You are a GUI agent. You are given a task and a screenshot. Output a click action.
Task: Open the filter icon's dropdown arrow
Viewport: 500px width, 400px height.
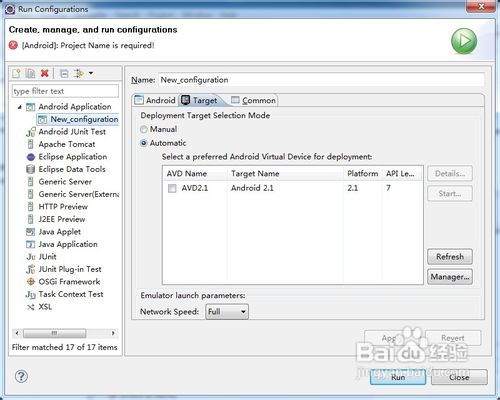click(x=91, y=73)
